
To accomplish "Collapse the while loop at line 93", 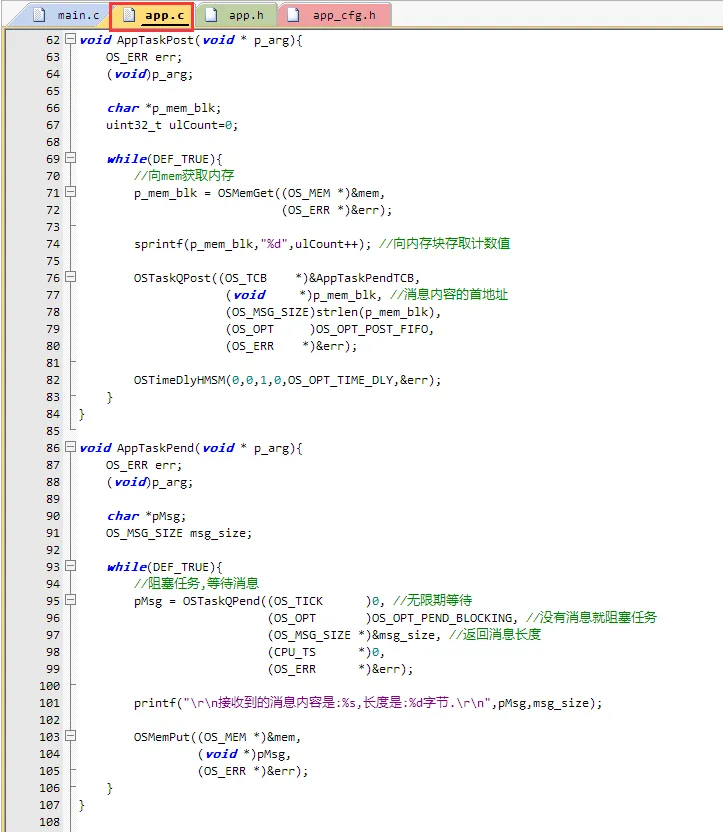I will tap(70, 567).
